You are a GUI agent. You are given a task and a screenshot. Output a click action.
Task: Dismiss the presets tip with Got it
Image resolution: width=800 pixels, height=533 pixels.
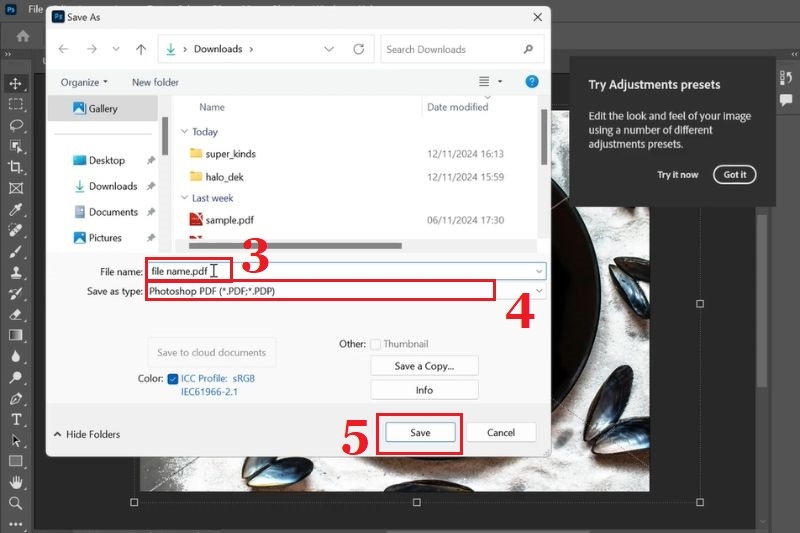tap(734, 174)
